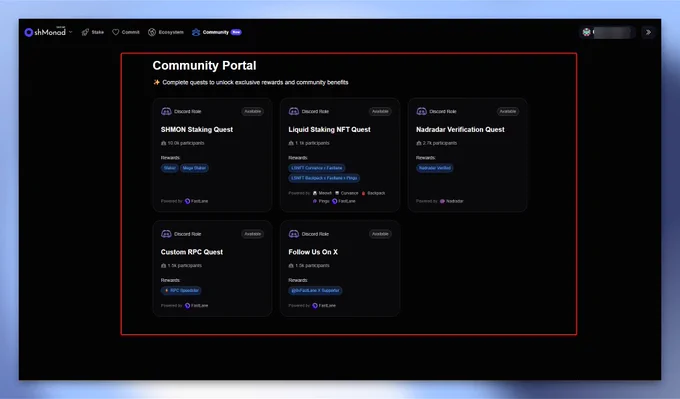Click the participants icon on Liquid Staking NFT card
Viewport: 680px width, 399px height.
click(291, 143)
